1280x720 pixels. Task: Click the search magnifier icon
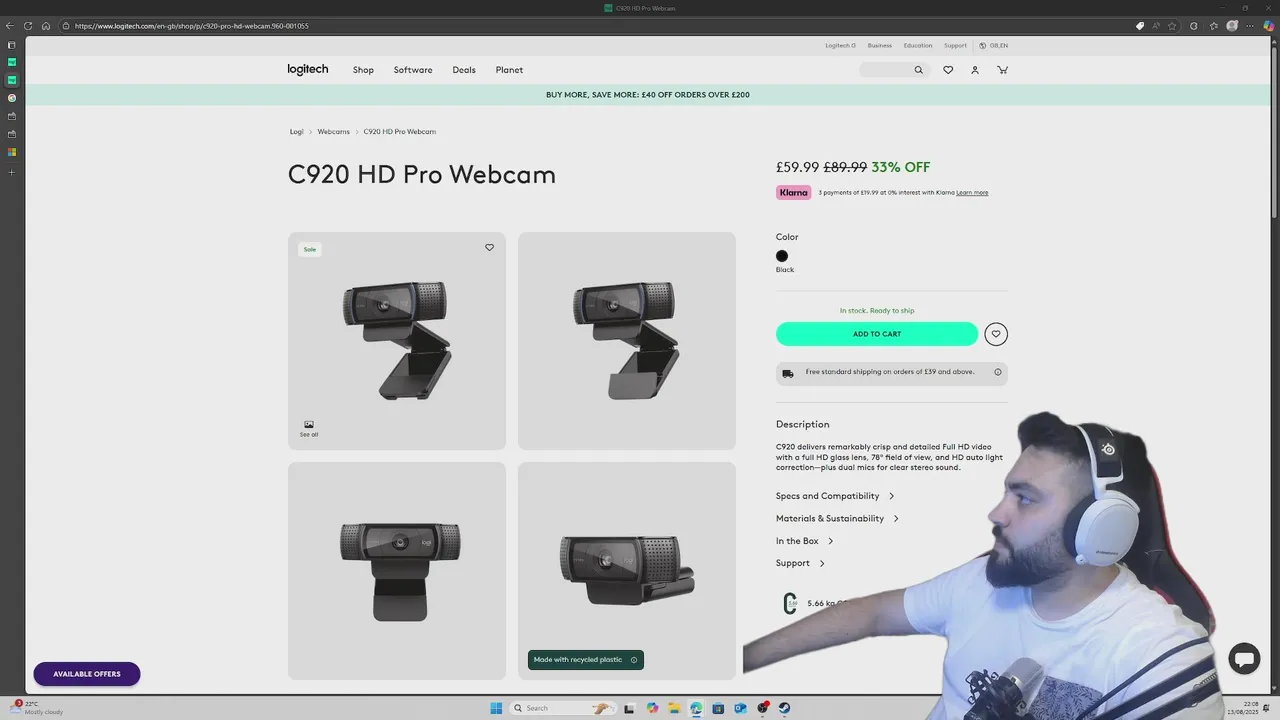pyautogui.click(x=918, y=70)
